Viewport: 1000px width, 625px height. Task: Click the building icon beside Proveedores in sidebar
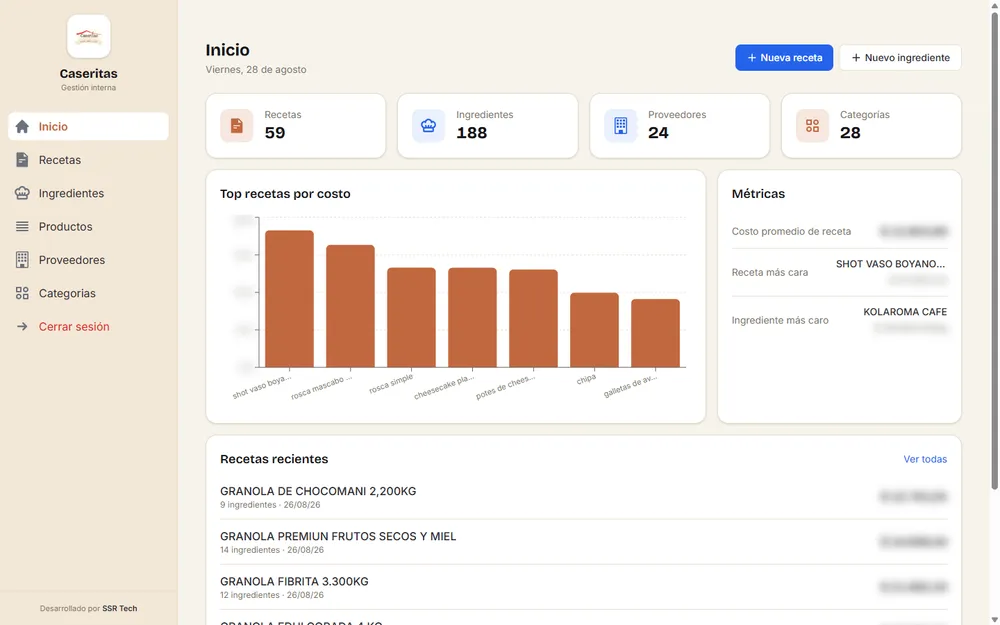click(22, 260)
